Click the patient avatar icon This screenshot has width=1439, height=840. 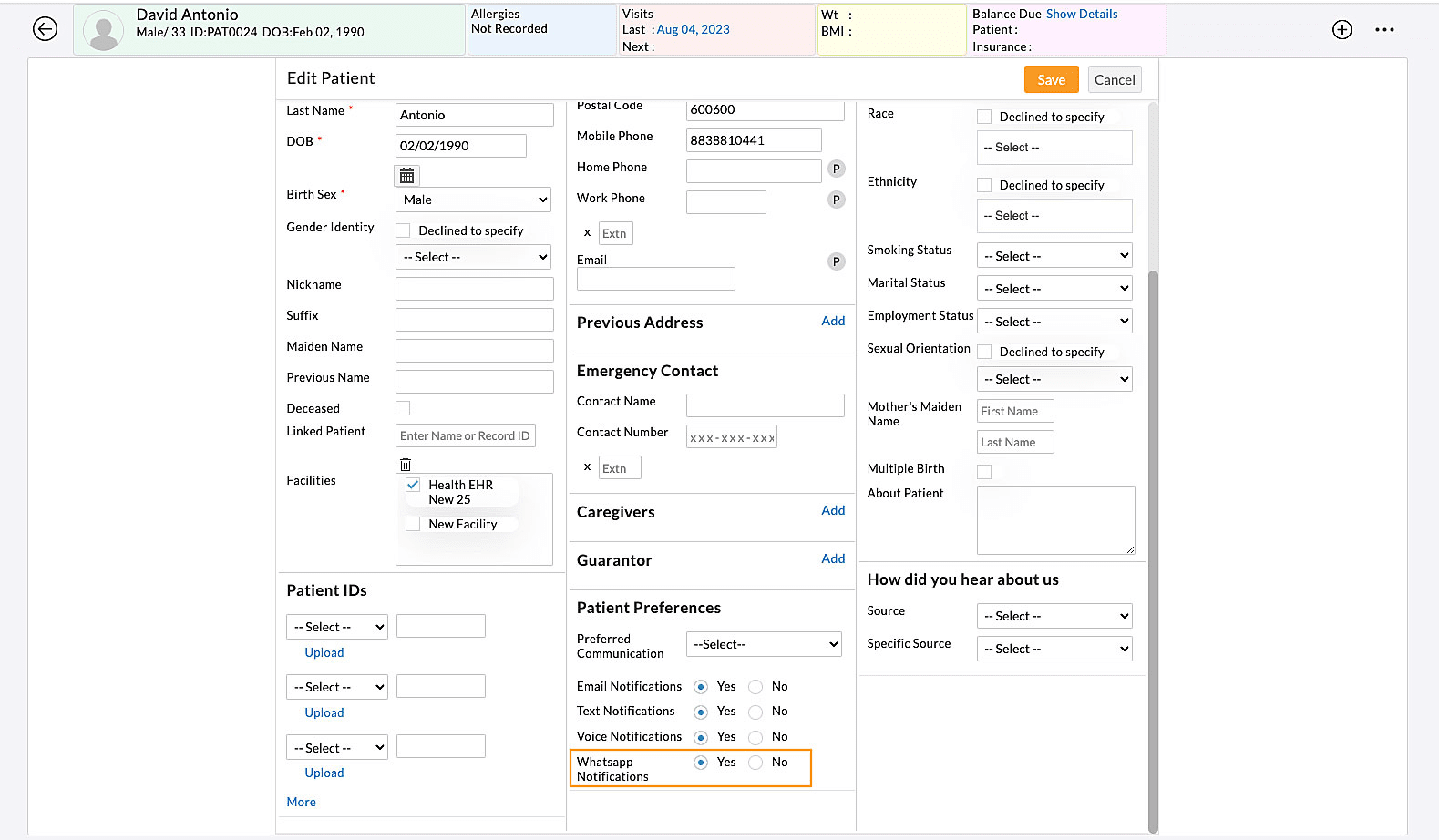click(x=104, y=30)
